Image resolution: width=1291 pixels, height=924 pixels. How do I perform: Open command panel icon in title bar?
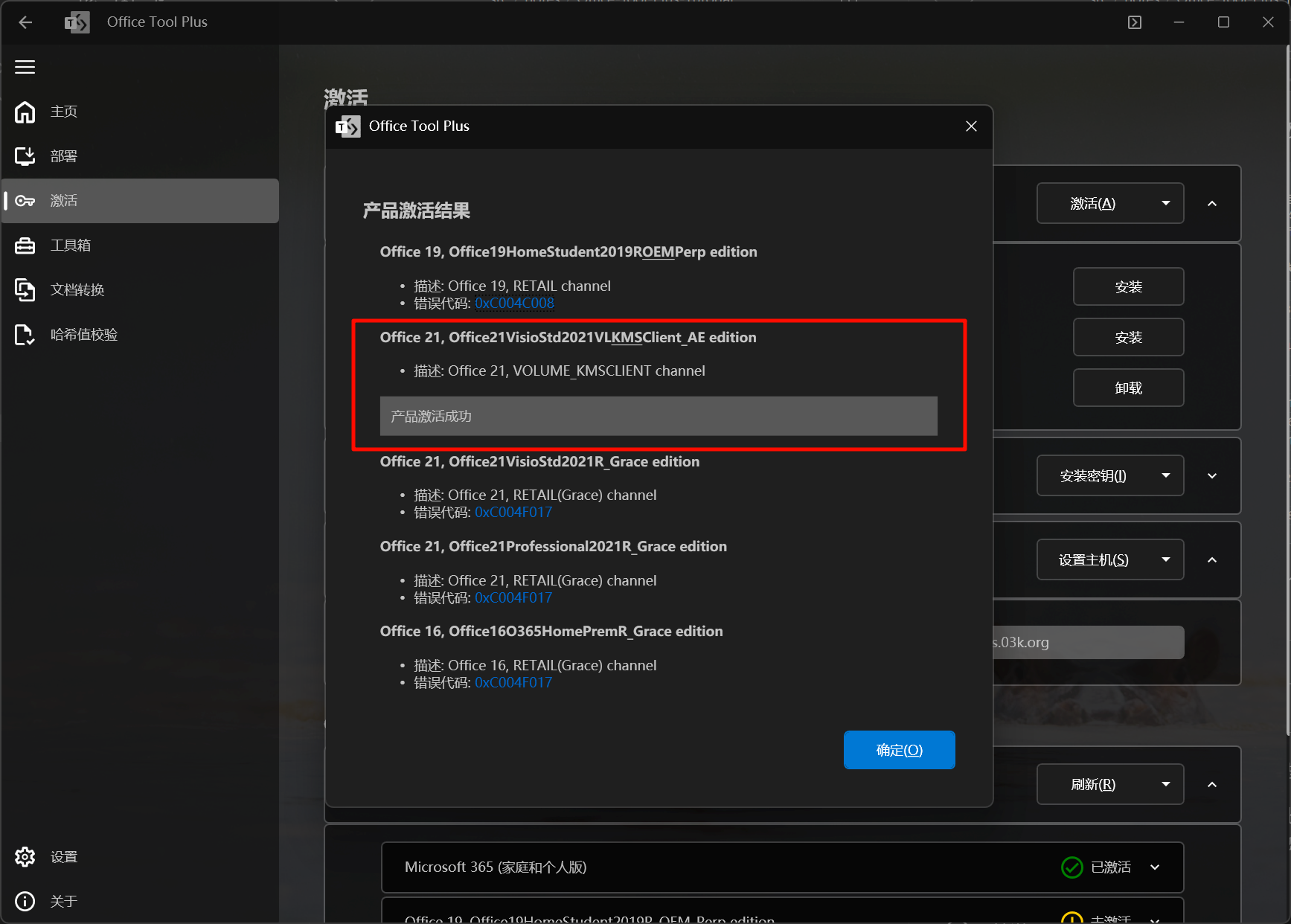pos(1134,22)
